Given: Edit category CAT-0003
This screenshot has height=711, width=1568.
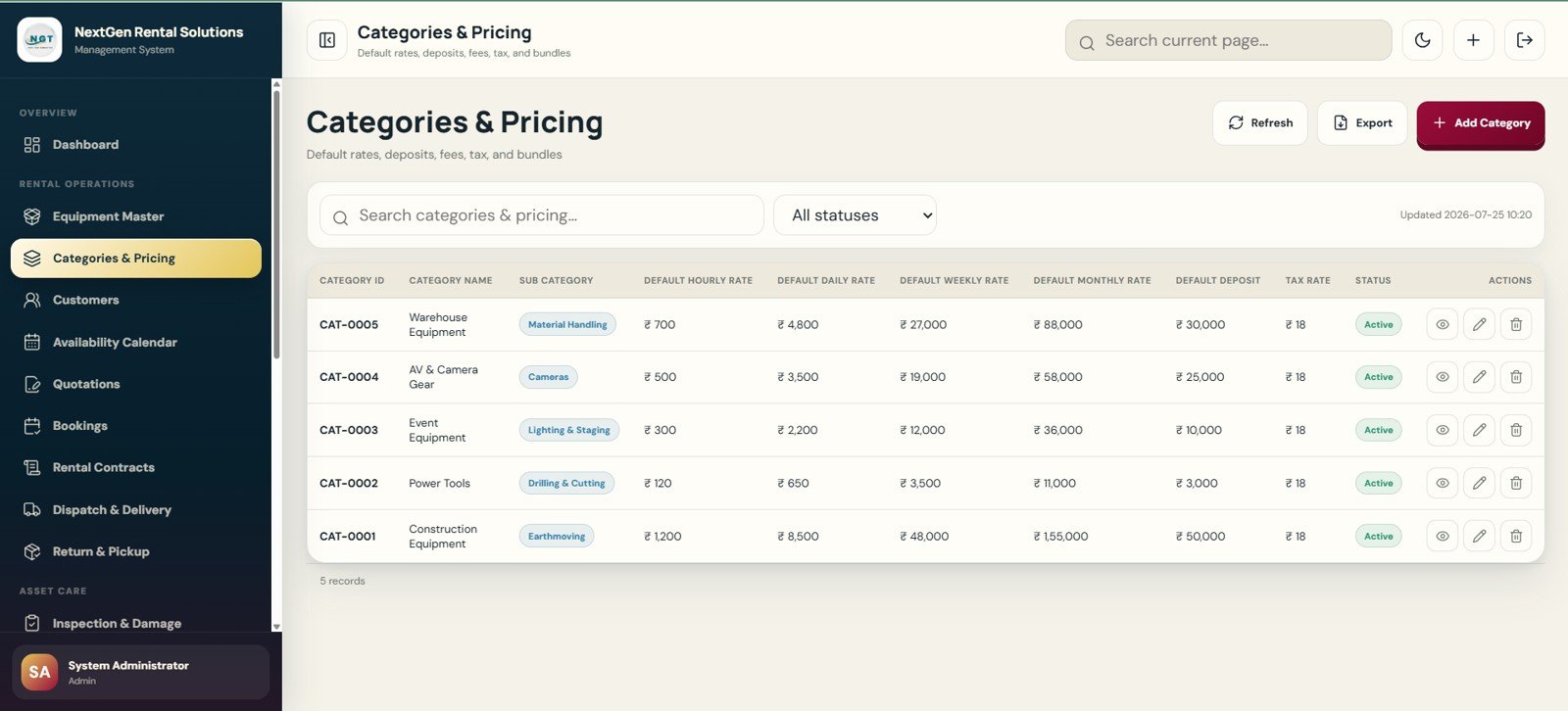Looking at the screenshot, I should point(1479,430).
